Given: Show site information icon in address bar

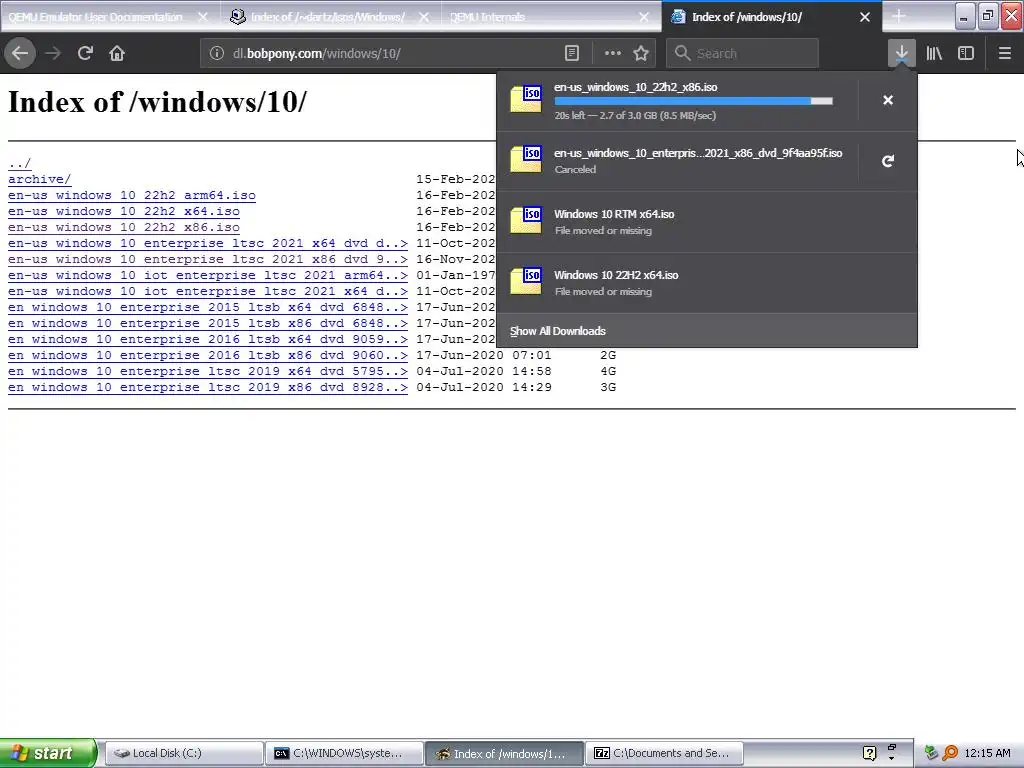Looking at the screenshot, I should point(217,53).
